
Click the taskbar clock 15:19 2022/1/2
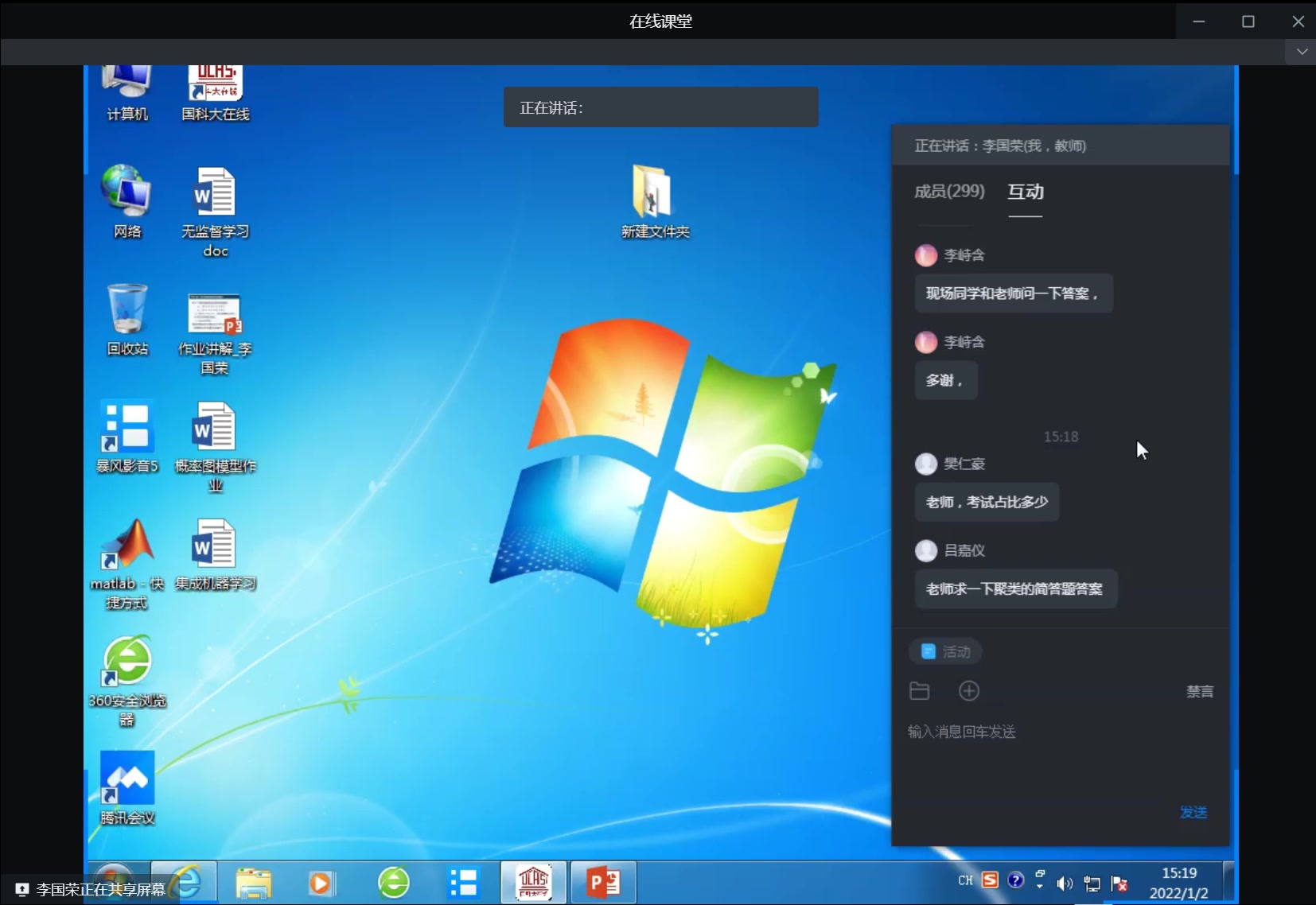1178,883
